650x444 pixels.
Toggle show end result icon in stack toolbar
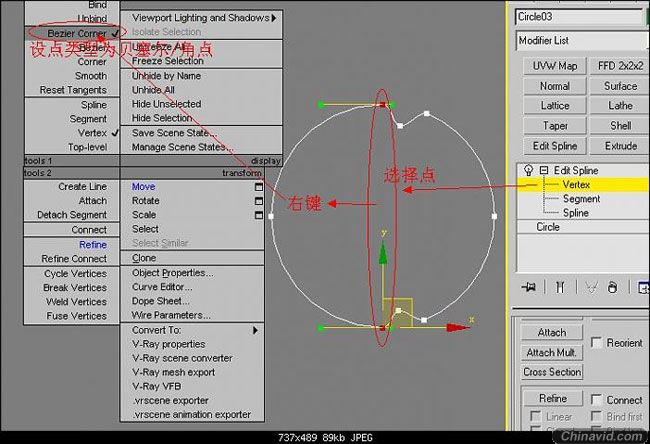tap(560, 287)
